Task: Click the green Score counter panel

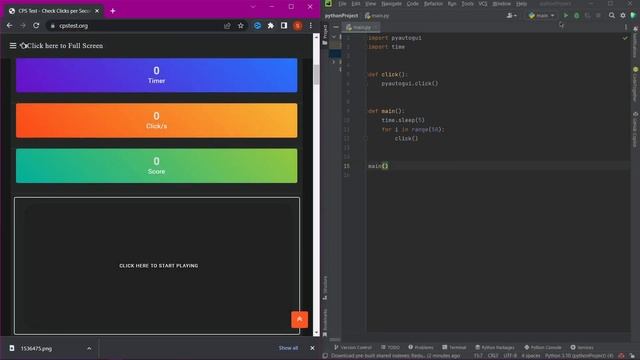Action: 157,166
